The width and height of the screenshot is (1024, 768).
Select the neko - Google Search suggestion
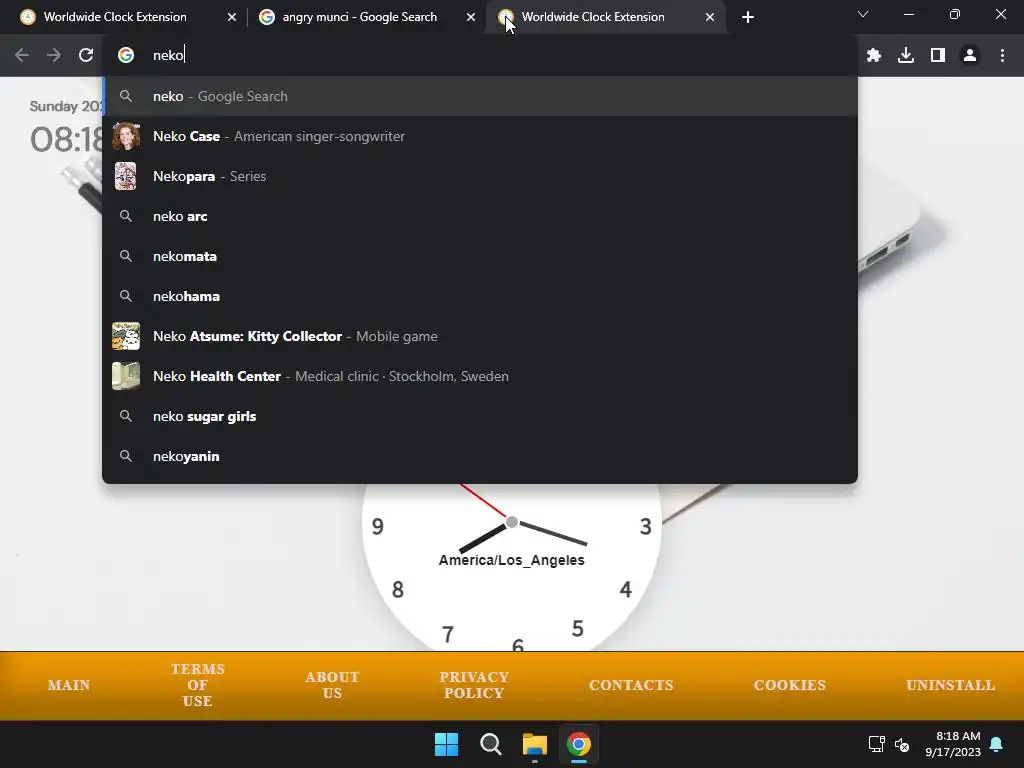pyautogui.click(x=480, y=97)
